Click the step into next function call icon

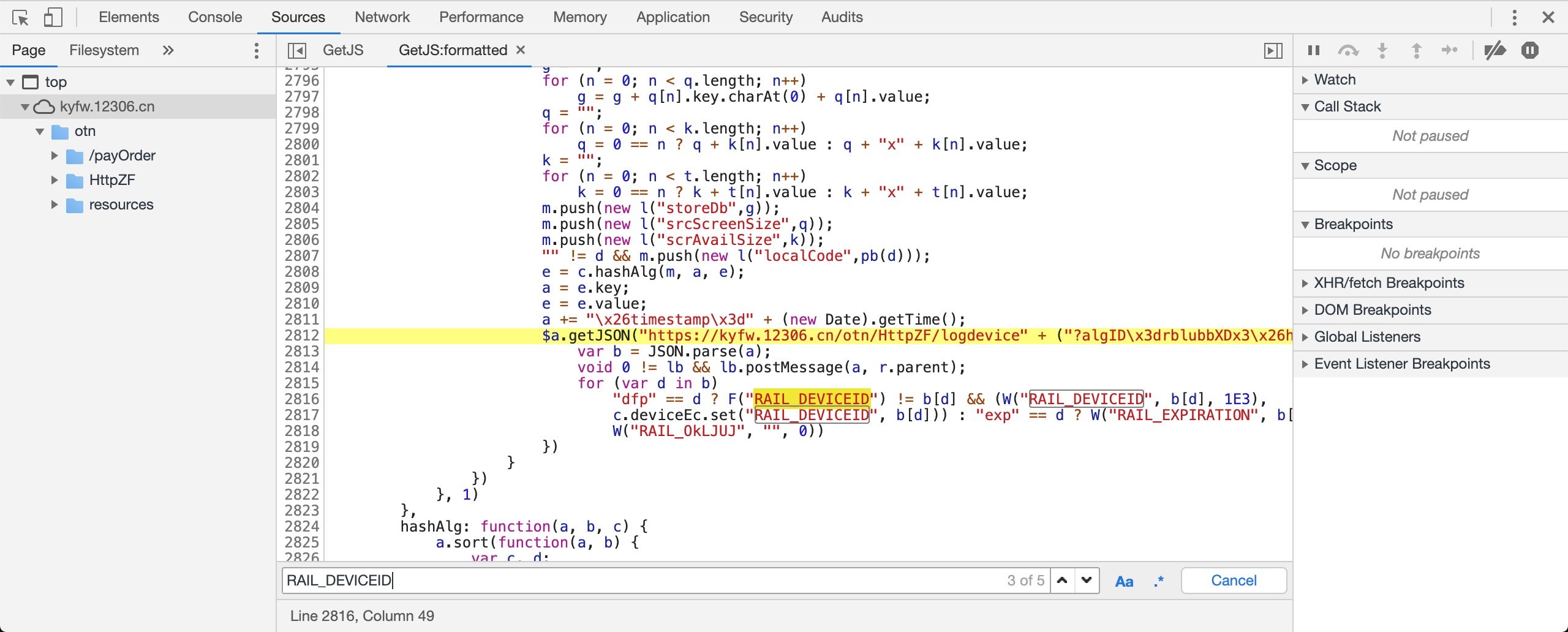pos(1382,51)
